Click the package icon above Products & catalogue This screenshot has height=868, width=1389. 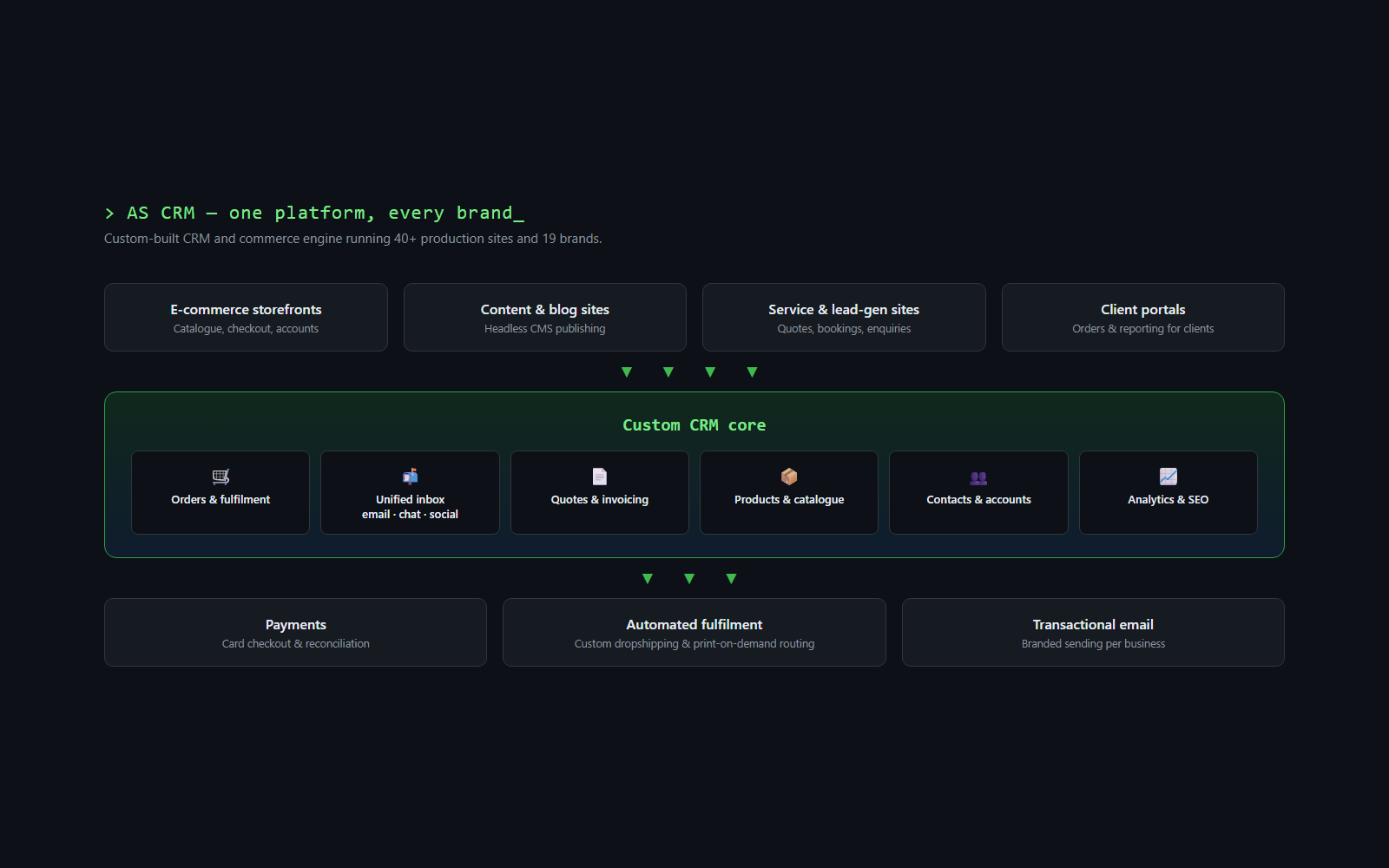[x=789, y=477]
